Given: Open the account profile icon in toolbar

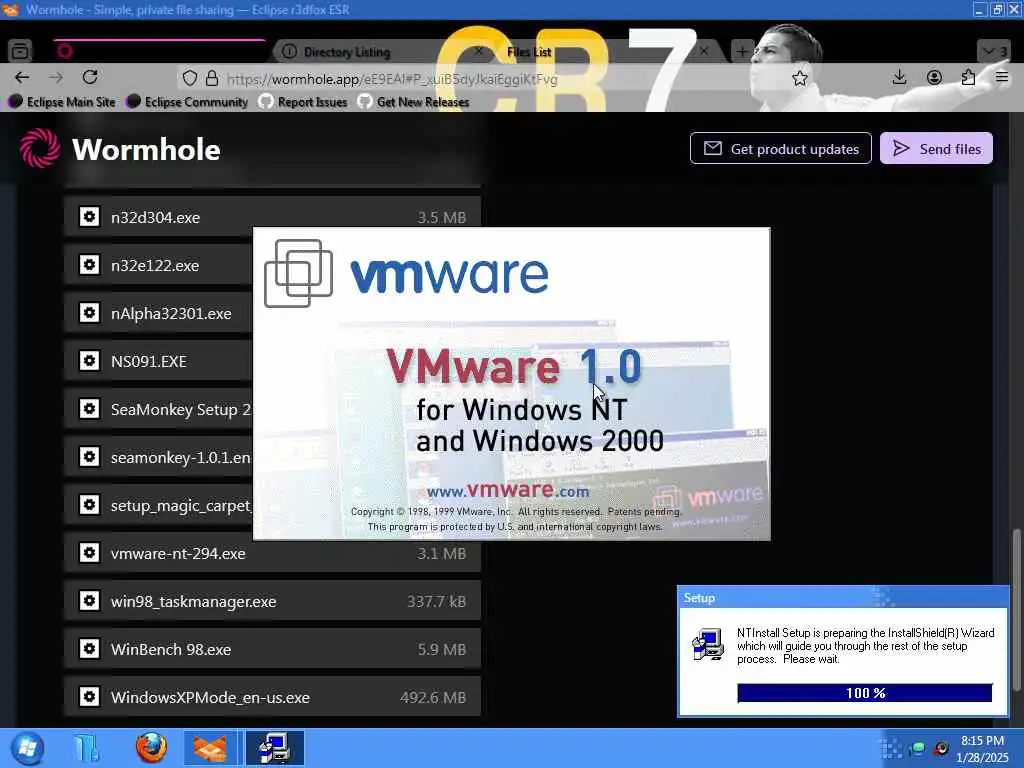Looking at the screenshot, I should [x=934, y=78].
